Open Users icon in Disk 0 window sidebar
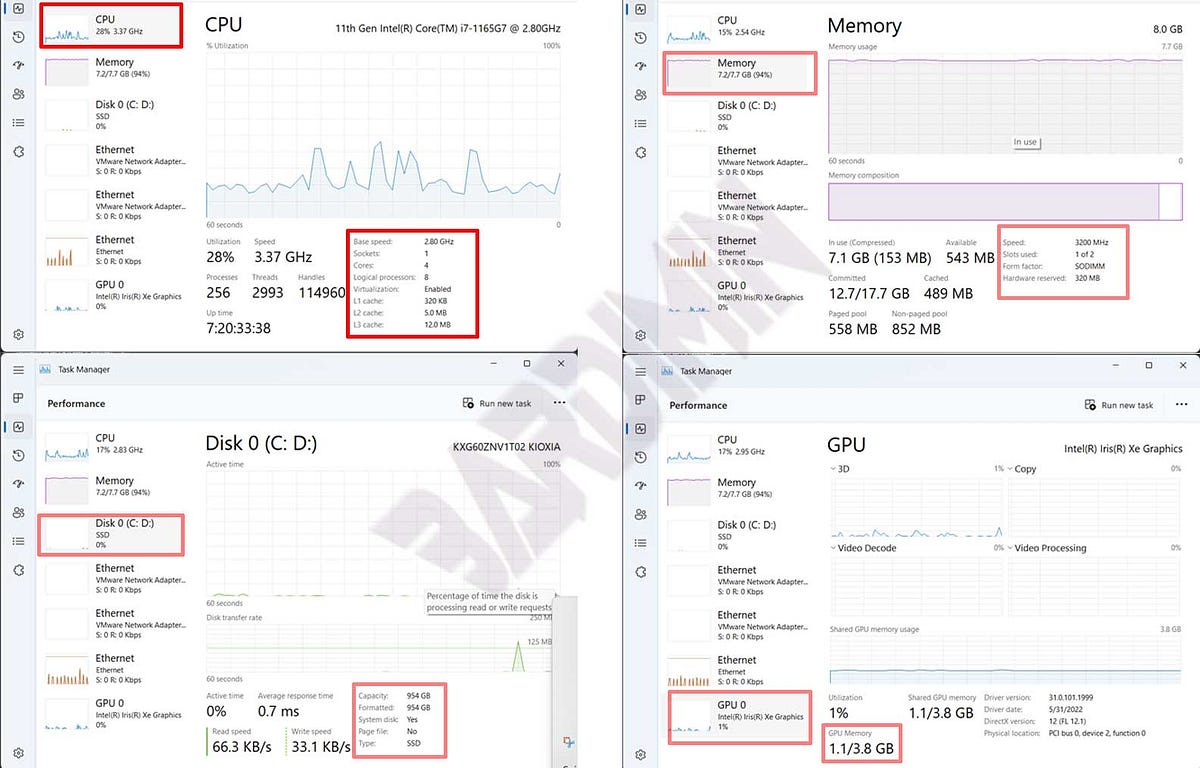This screenshot has width=1200, height=768. (x=18, y=512)
